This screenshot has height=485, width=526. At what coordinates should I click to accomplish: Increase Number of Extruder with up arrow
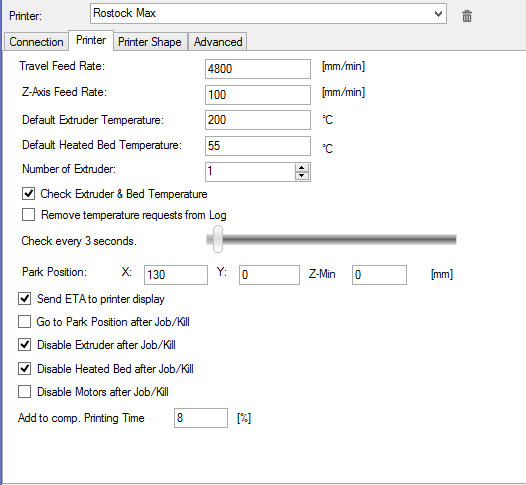(302, 168)
